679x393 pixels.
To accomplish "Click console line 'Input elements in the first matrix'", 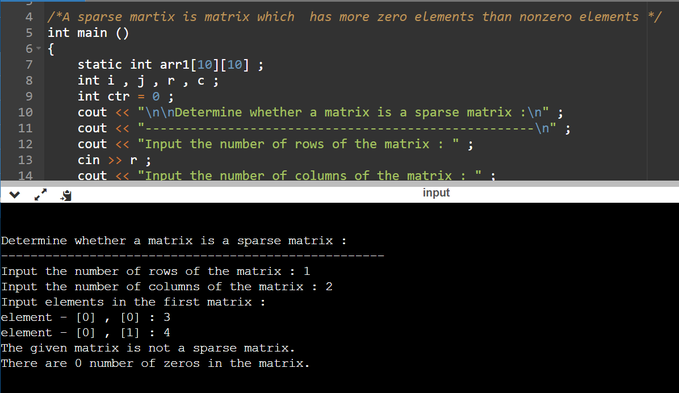I will click(x=133, y=302).
